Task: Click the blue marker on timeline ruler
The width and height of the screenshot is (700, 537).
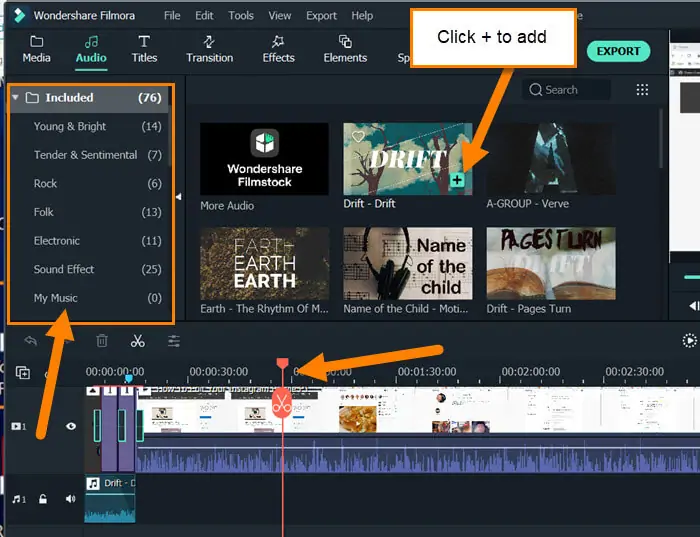Action: pyautogui.click(x=129, y=379)
